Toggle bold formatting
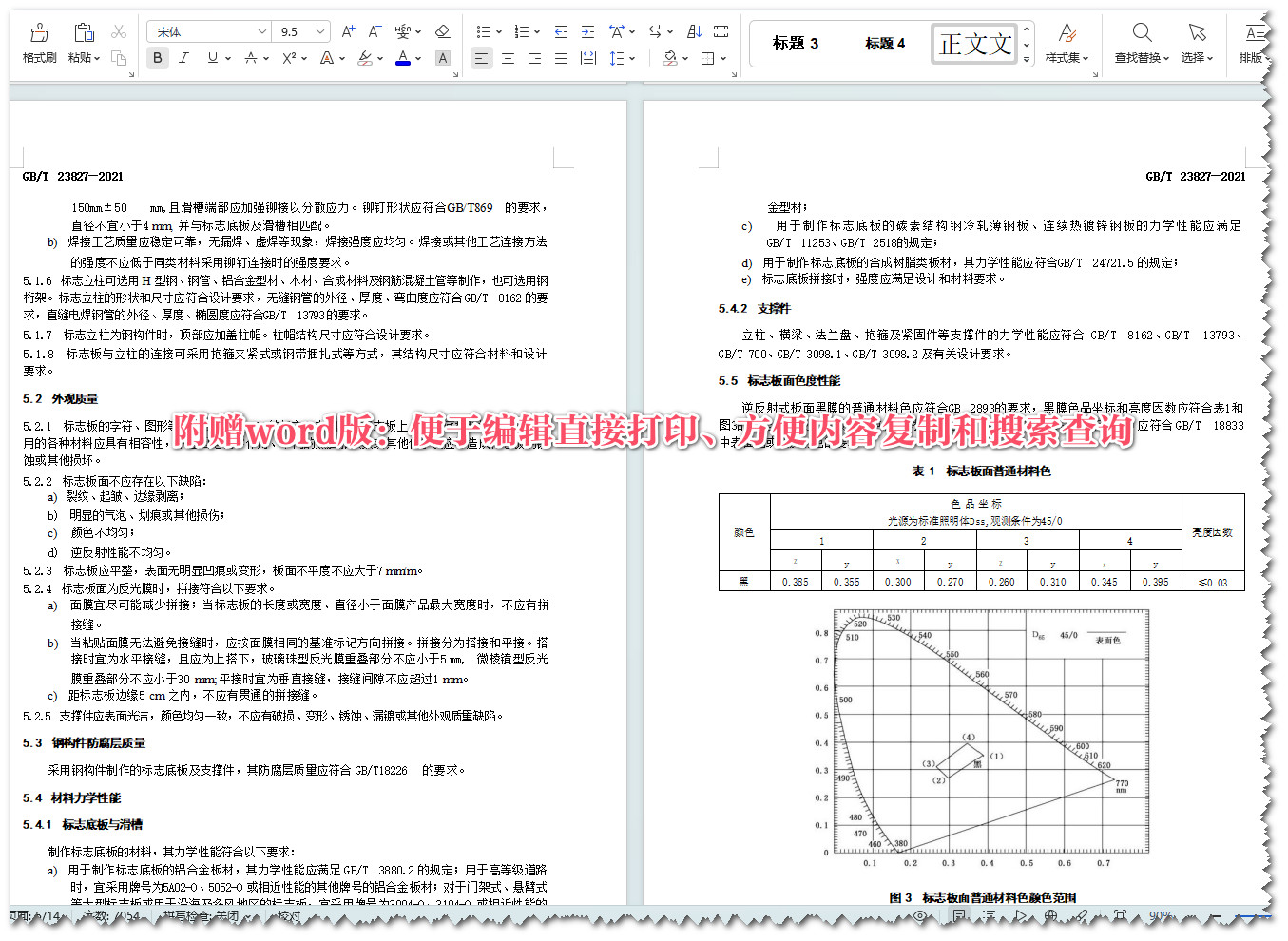 point(157,57)
